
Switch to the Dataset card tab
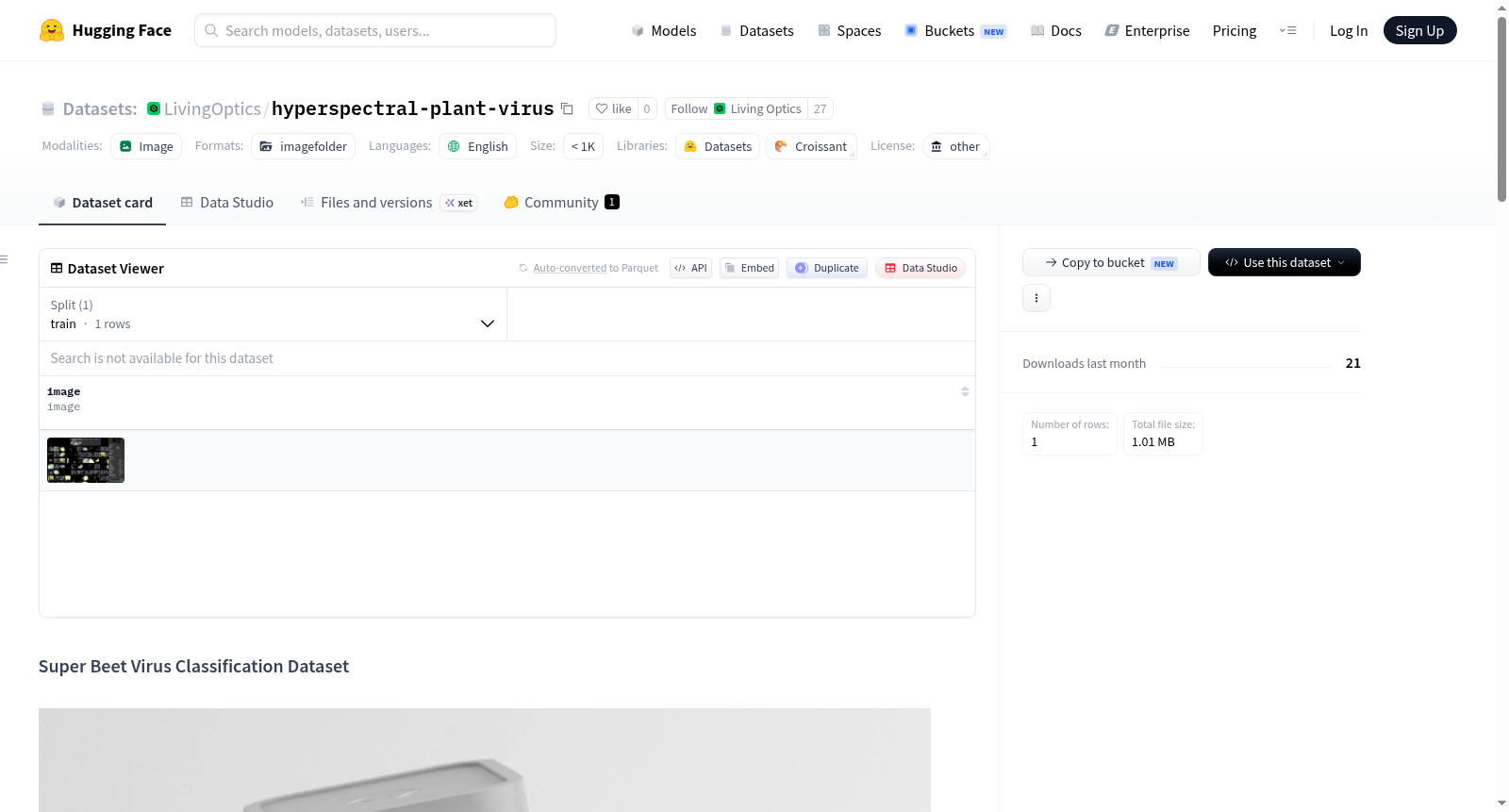[x=102, y=203]
